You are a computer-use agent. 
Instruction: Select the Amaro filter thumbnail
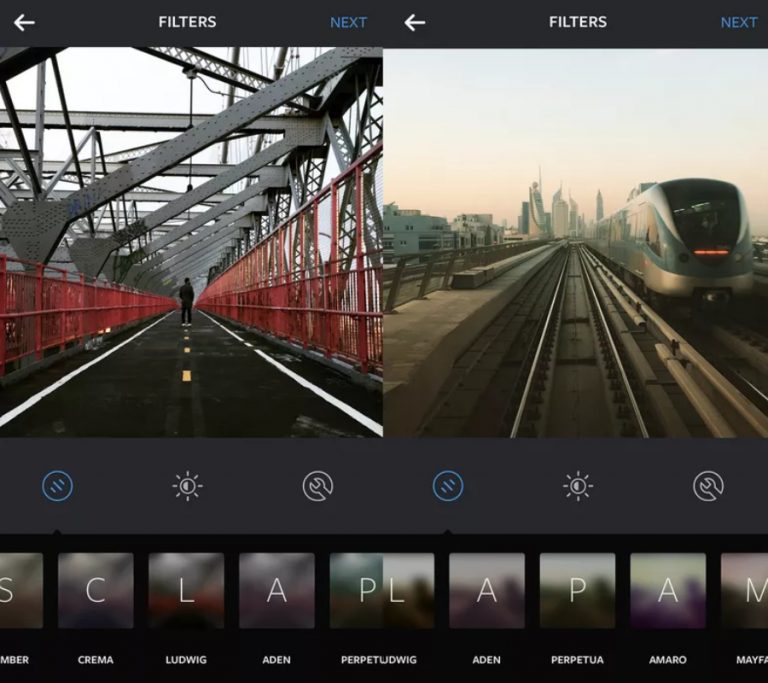(667, 590)
